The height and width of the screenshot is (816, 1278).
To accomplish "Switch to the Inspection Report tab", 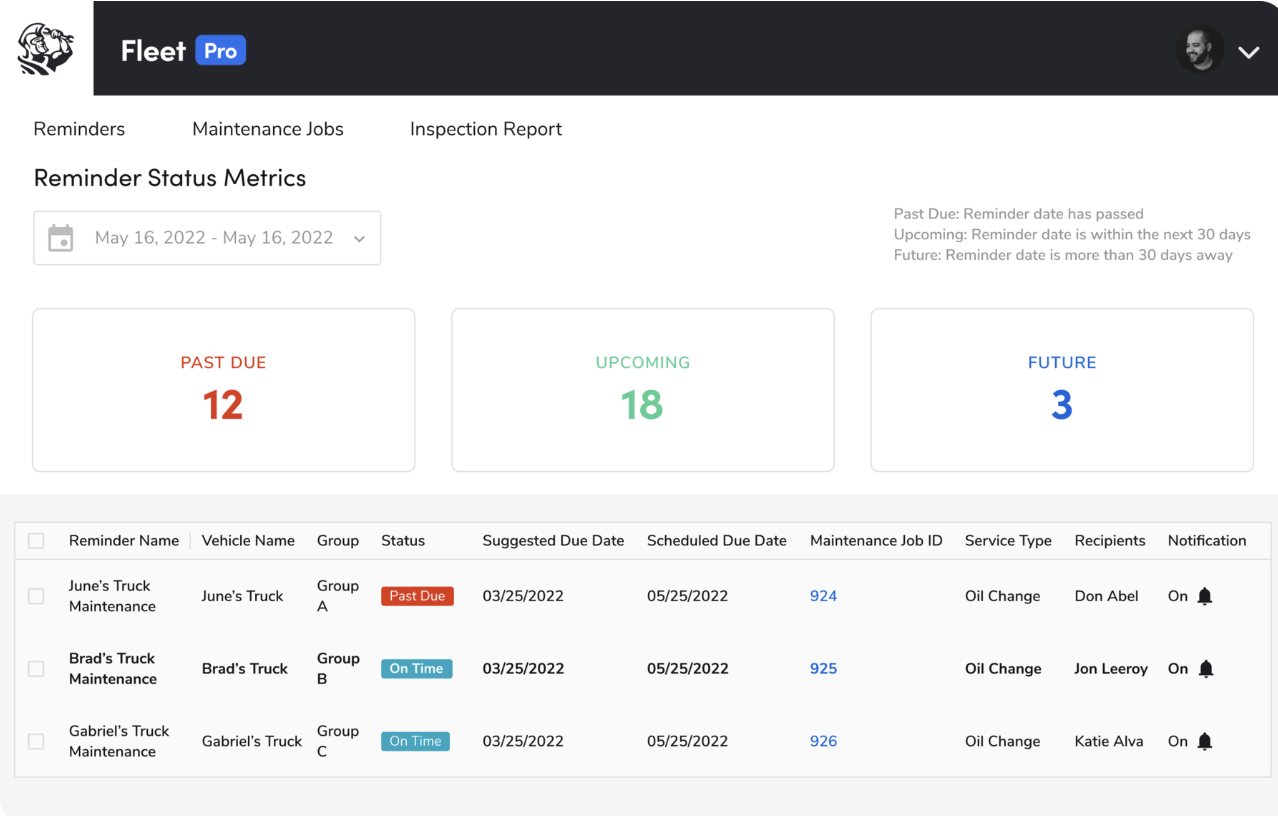I will tap(486, 129).
